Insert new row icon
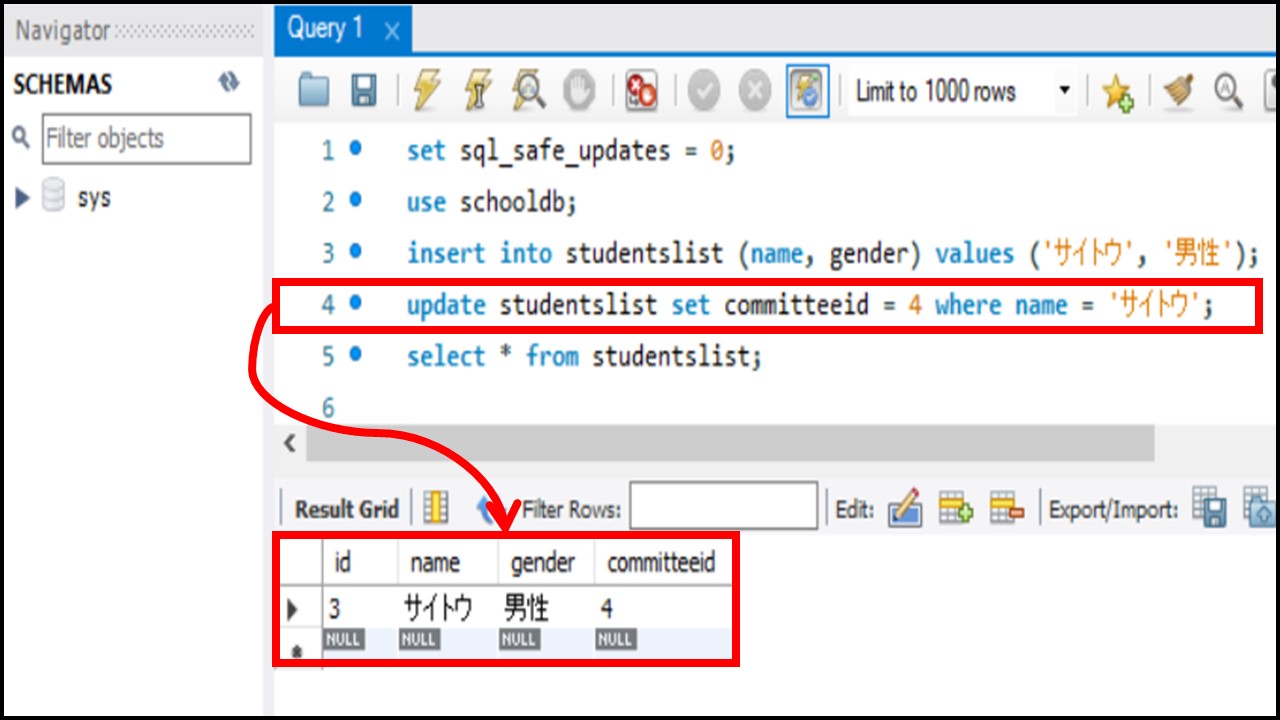Viewport: 1280px width, 720px height. [x=956, y=508]
